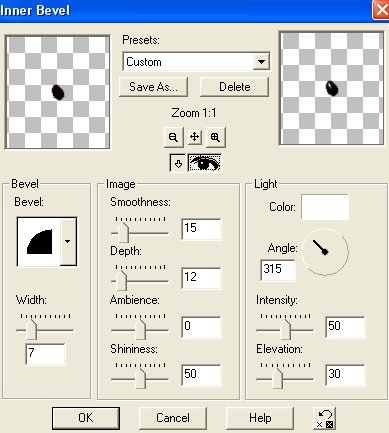The width and height of the screenshot is (389, 433).
Task: Open the Presets dropdown list
Action: (261, 62)
